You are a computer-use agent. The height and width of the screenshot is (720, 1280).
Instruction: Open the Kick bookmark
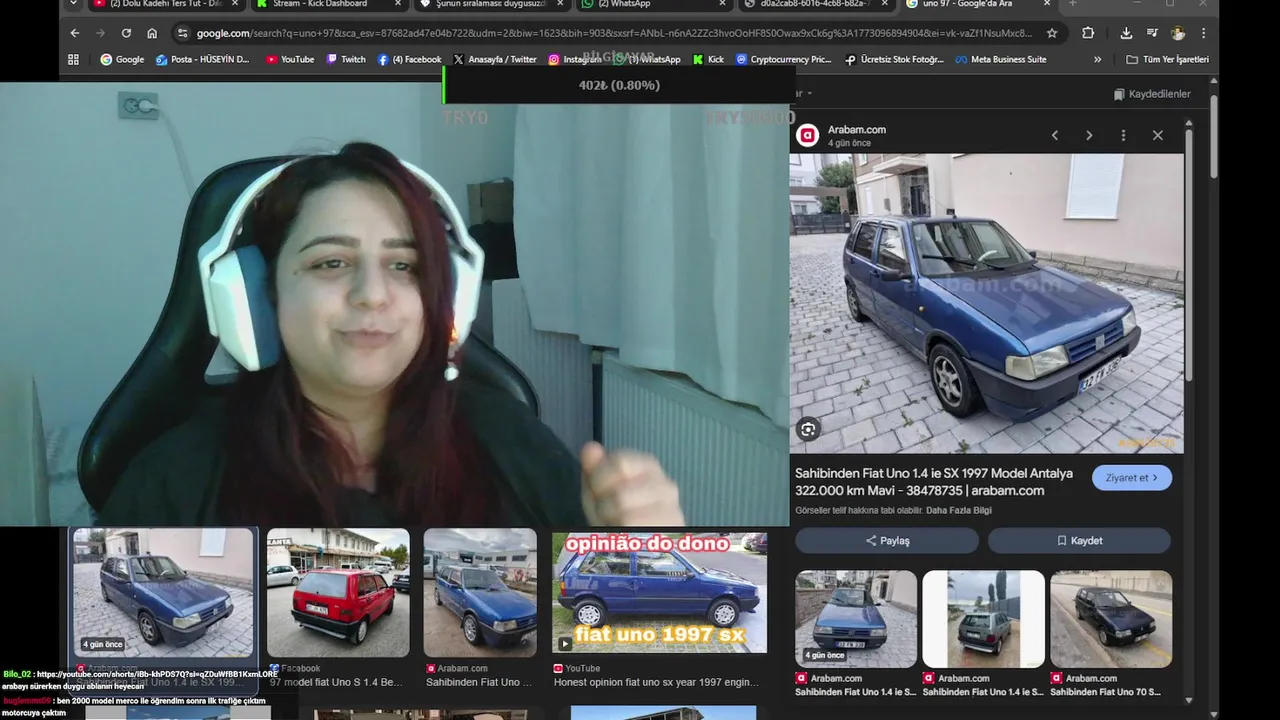(708, 60)
